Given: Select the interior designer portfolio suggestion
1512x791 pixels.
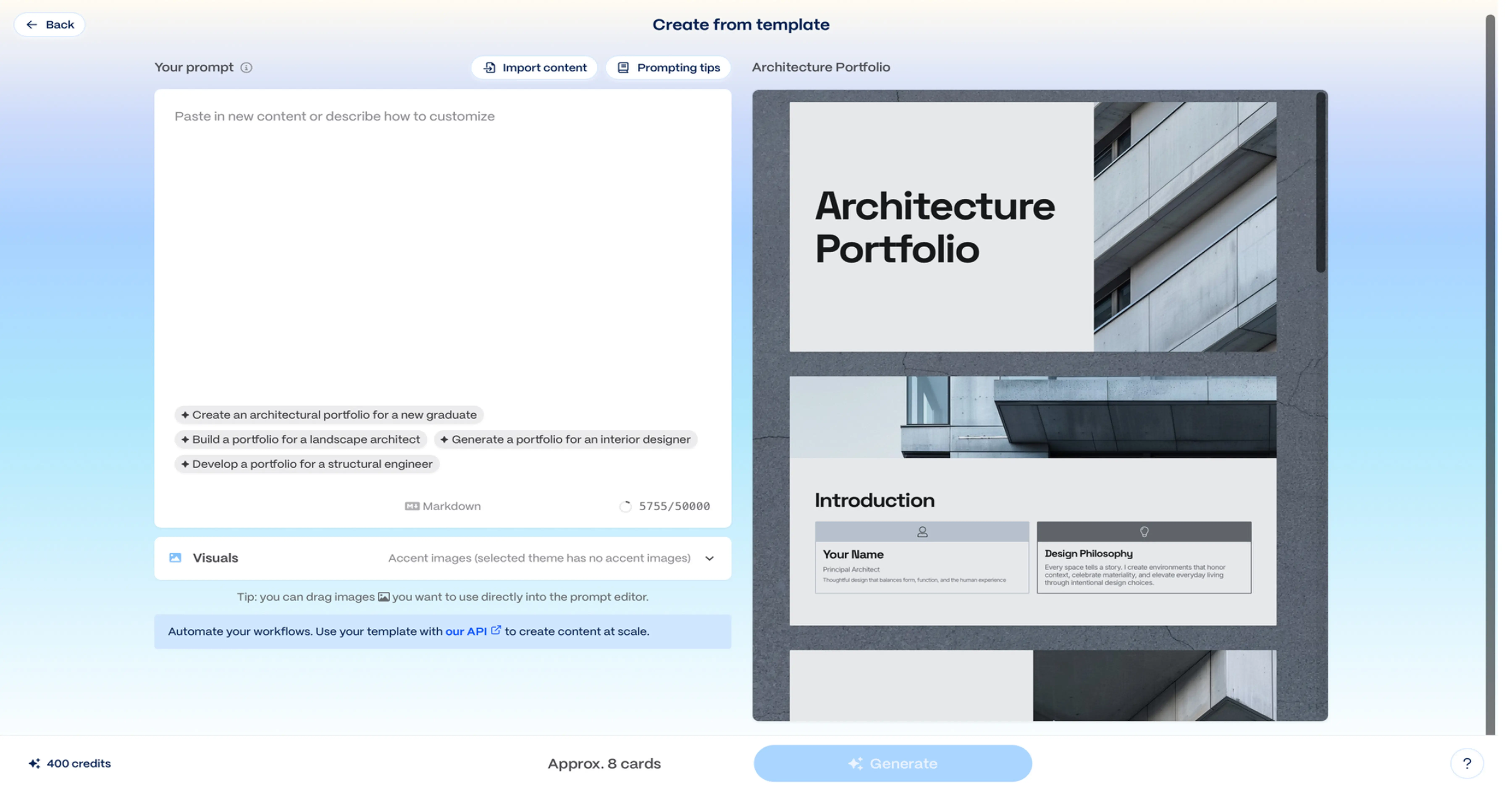Looking at the screenshot, I should click(565, 440).
